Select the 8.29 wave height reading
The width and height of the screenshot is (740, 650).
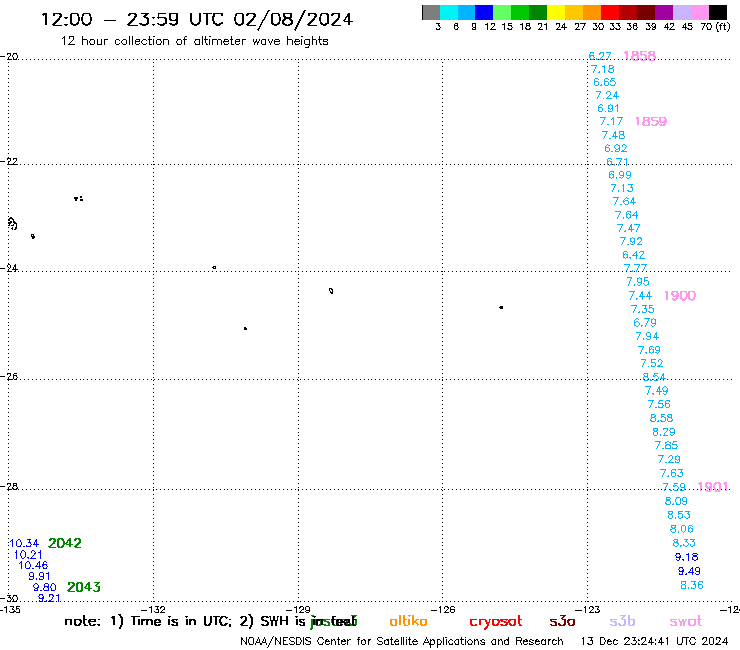tap(664, 432)
